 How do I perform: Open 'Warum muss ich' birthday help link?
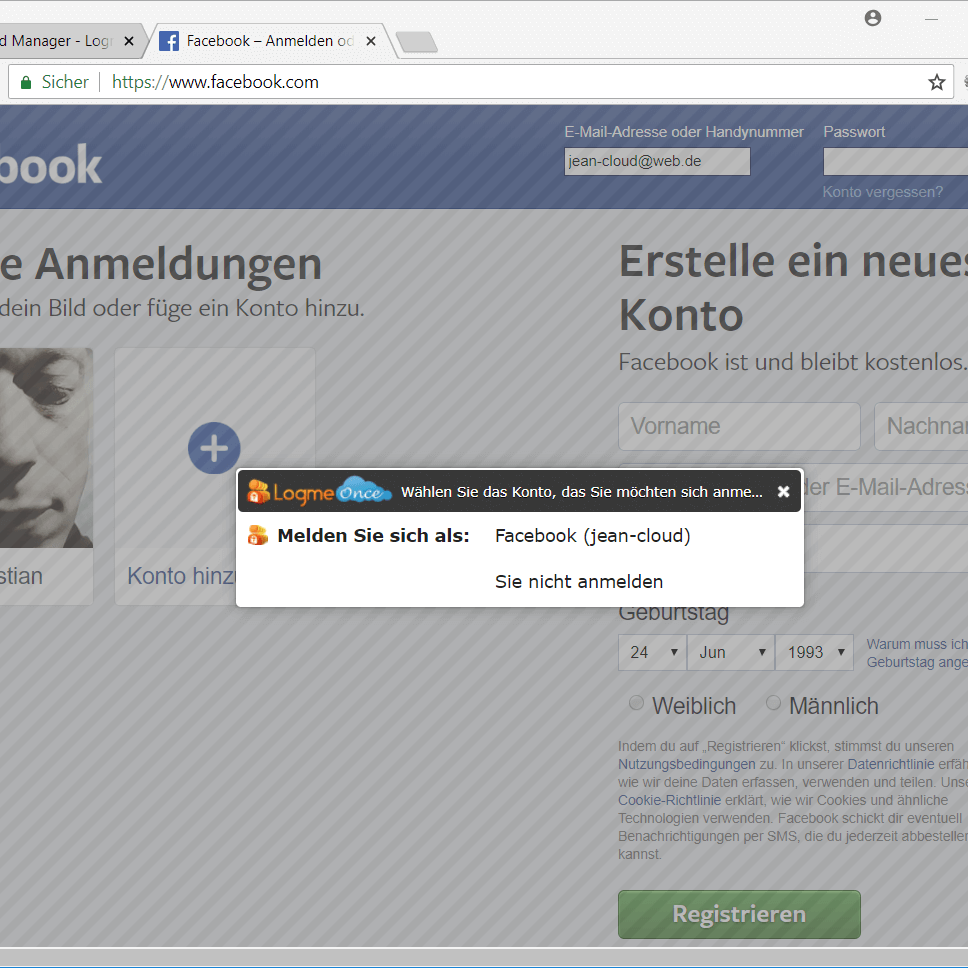pos(917,653)
